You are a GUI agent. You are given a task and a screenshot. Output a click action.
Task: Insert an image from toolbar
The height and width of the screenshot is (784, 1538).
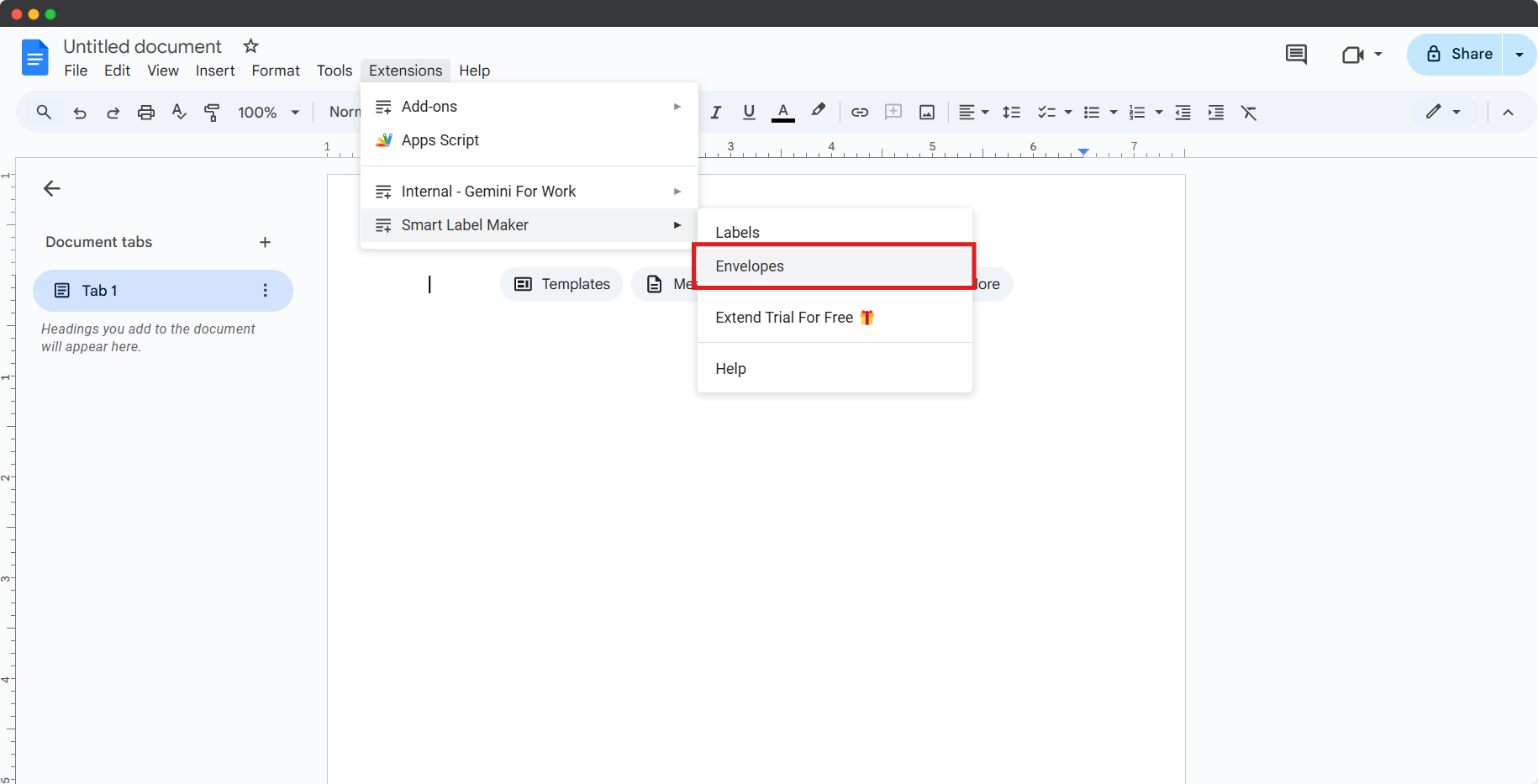click(x=927, y=112)
